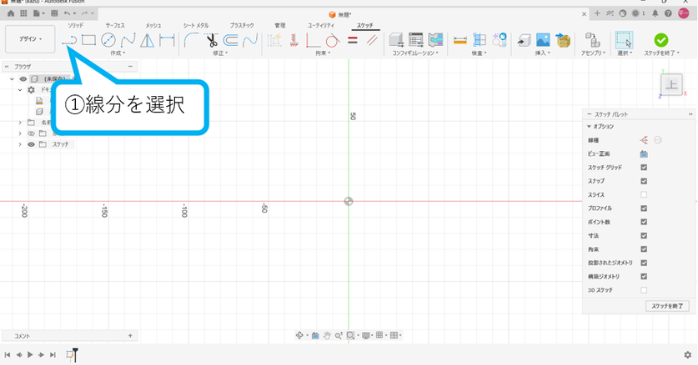Select the Circle sketch tool
The height and width of the screenshot is (365, 698).
click(108, 41)
